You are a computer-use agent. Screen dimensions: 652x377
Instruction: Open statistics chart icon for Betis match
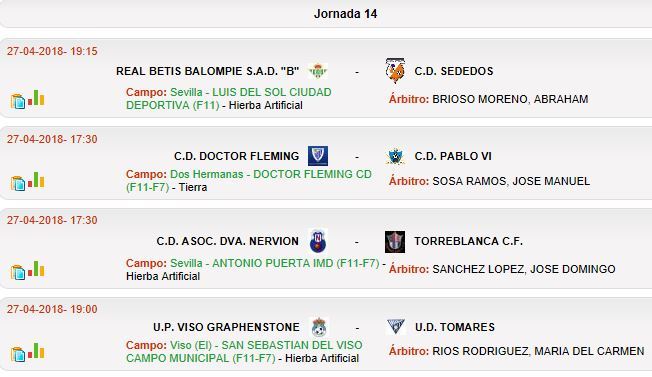coord(36,98)
